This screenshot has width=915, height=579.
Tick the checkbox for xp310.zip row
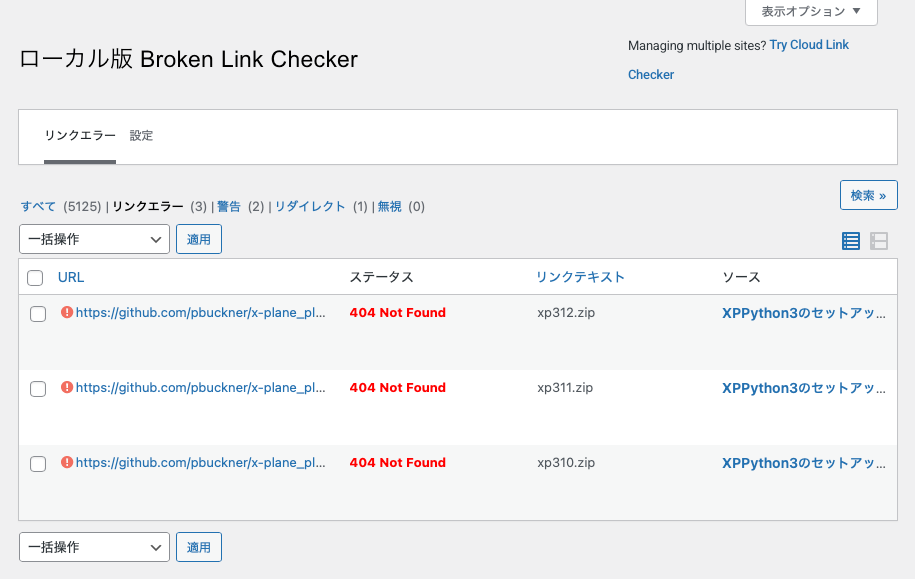pos(38,464)
